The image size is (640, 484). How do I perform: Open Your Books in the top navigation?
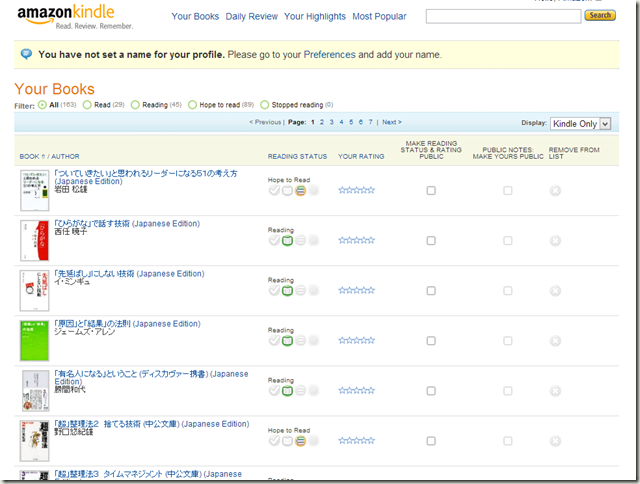coord(195,16)
